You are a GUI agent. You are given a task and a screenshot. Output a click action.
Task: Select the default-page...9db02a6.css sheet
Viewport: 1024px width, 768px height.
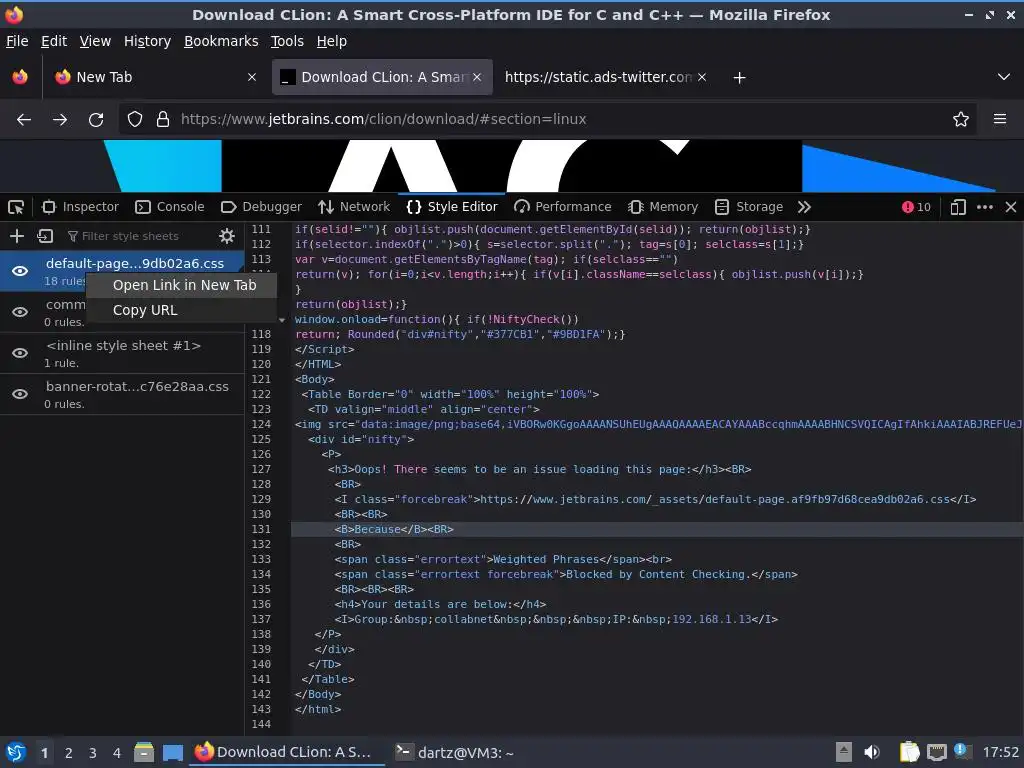click(x=122, y=271)
